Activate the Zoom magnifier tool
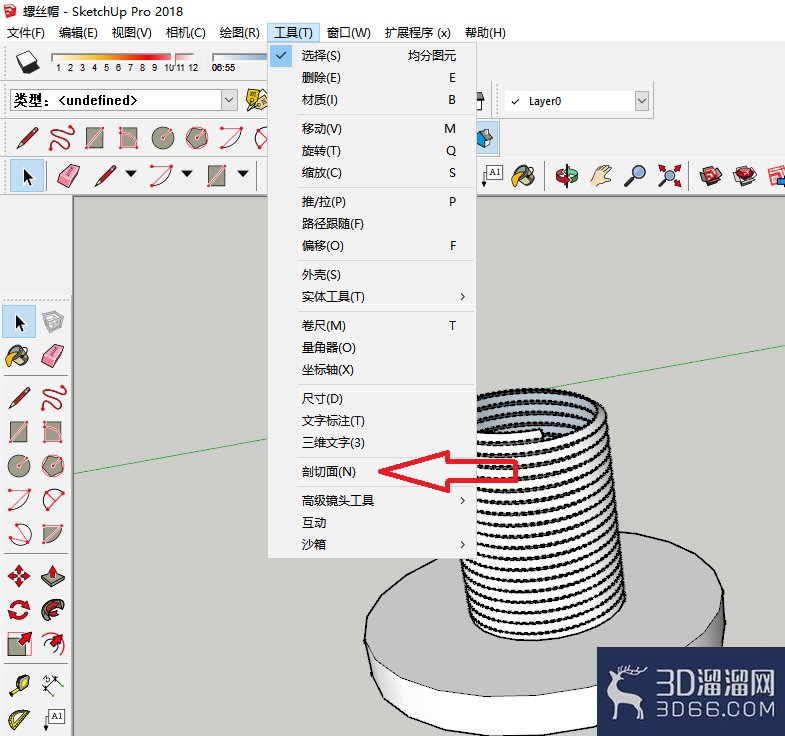Image resolution: width=785 pixels, height=736 pixels. (635, 176)
